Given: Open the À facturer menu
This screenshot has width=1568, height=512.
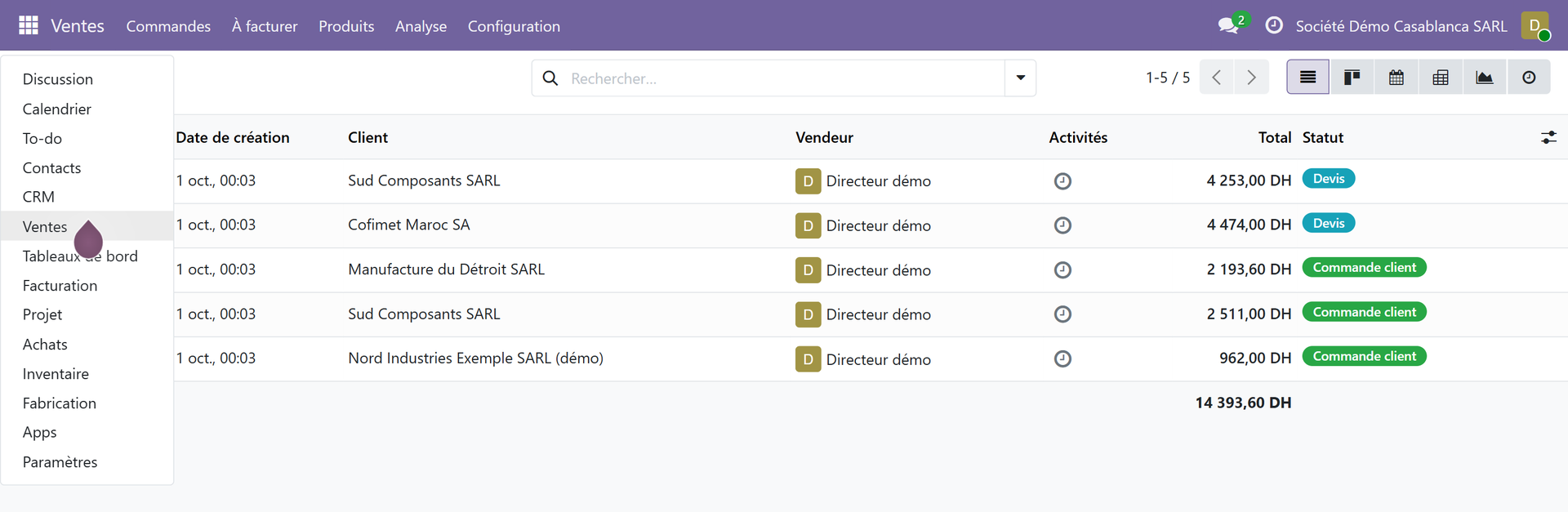Looking at the screenshot, I should pos(265,26).
